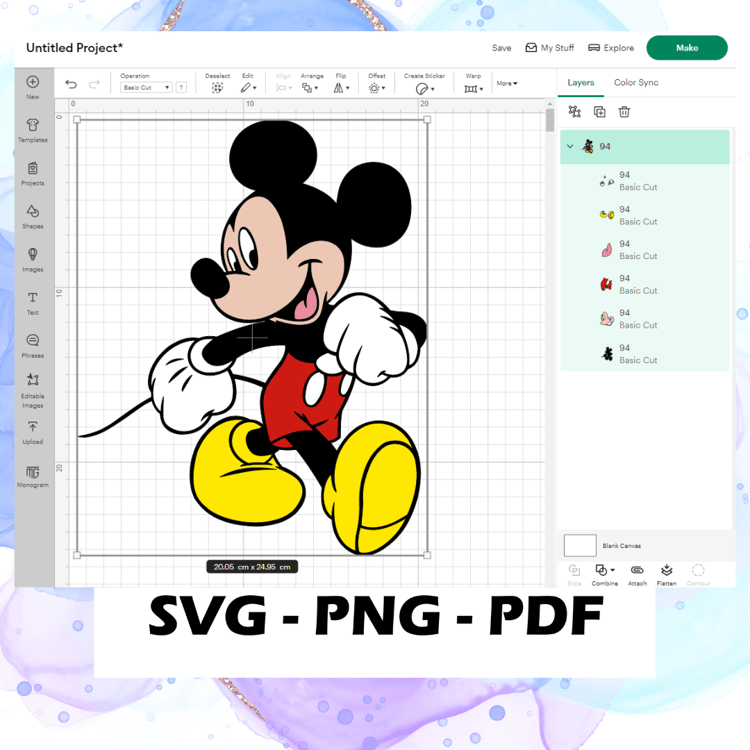Click the Operation help question mark
Image resolution: width=750 pixels, height=750 pixels.
pyautogui.click(x=181, y=88)
